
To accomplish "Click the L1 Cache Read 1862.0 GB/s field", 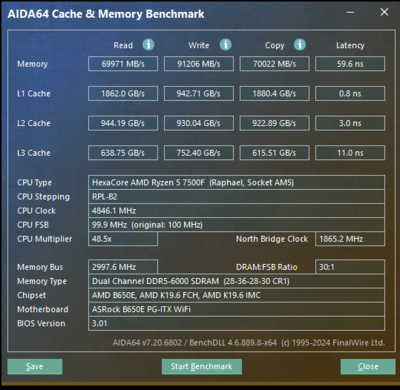I will coord(123,93).
